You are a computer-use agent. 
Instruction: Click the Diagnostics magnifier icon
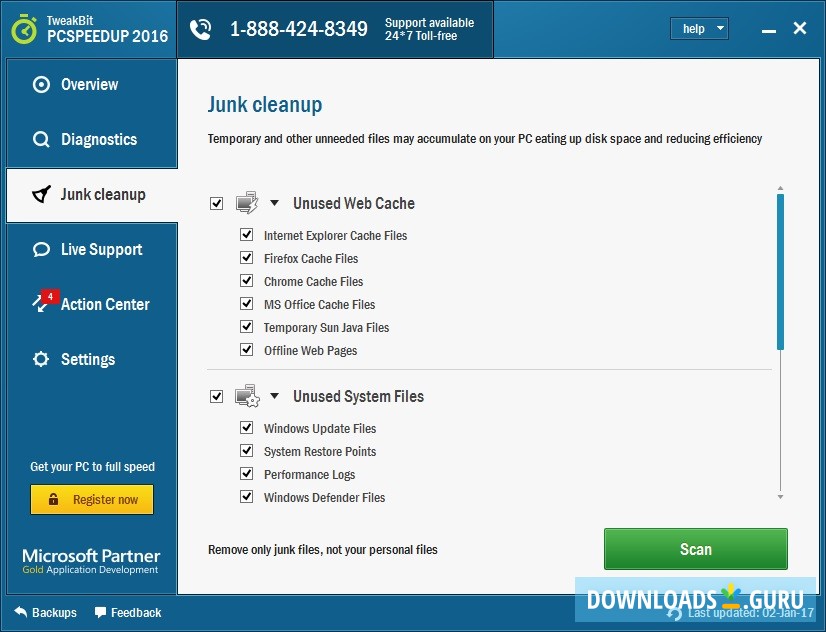41,140
